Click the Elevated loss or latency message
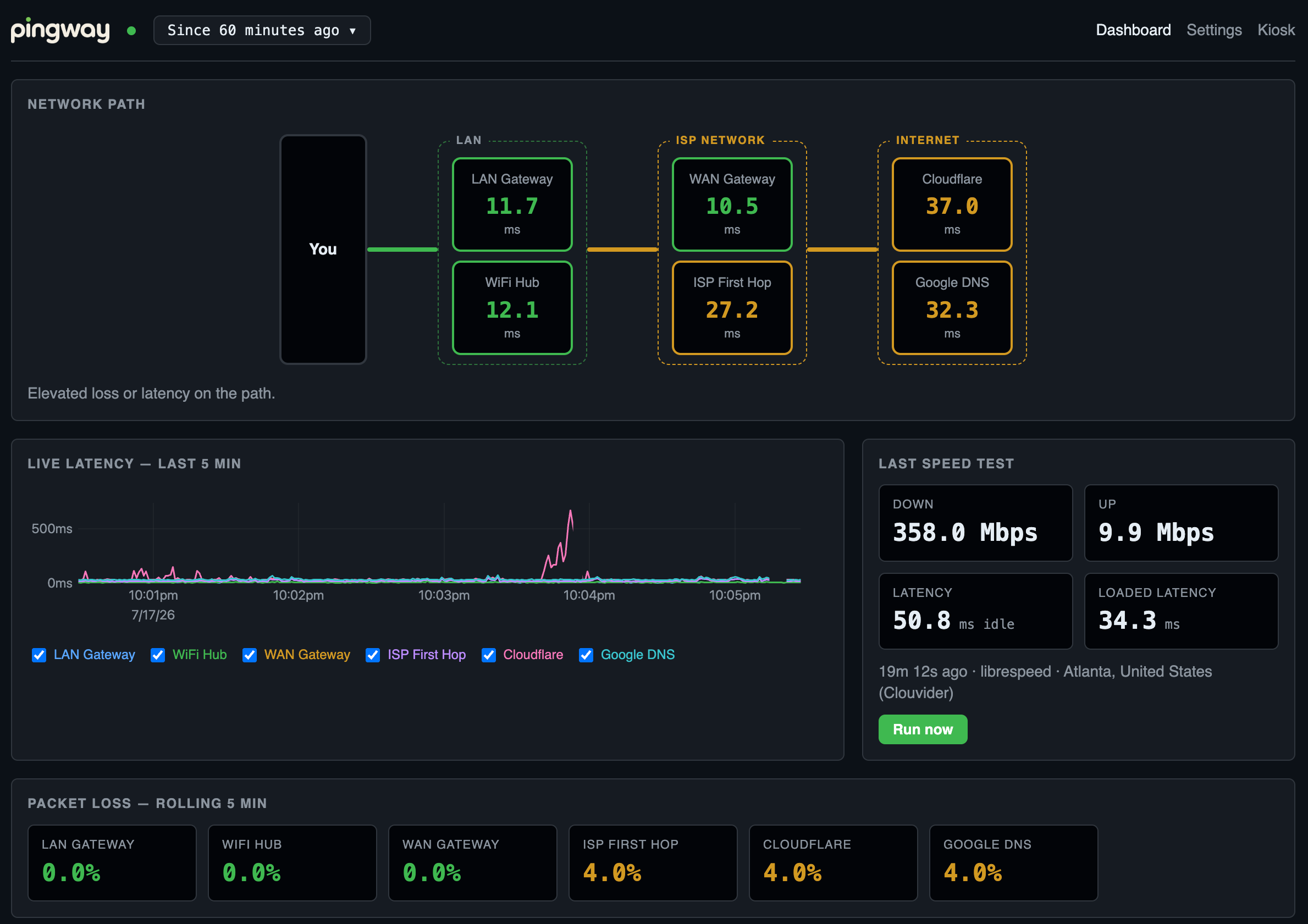1308x924 pixels. tap(151, 393)
